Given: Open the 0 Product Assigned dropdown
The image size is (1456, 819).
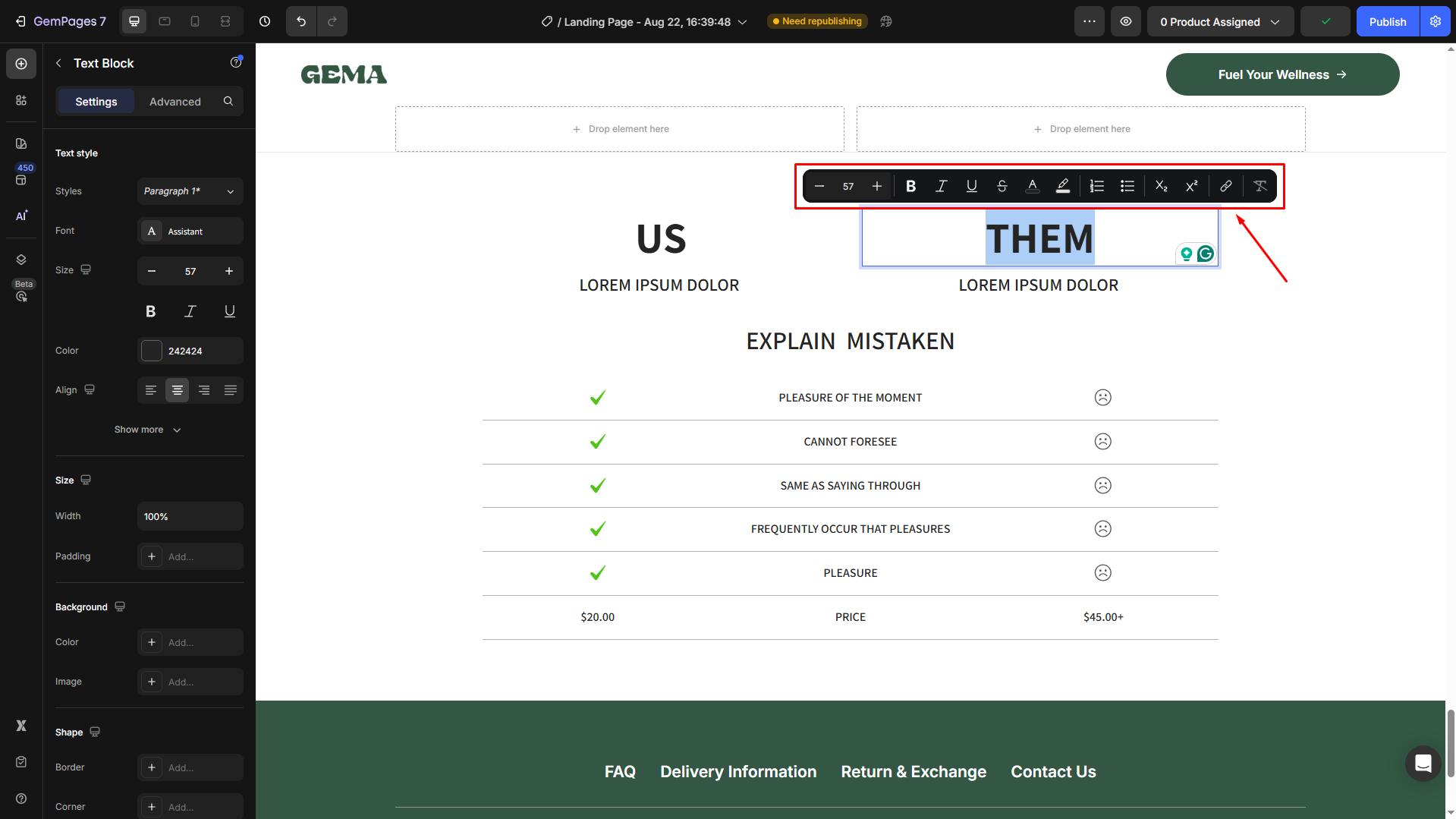Looking at the screenshot, I should point(1219,21).
